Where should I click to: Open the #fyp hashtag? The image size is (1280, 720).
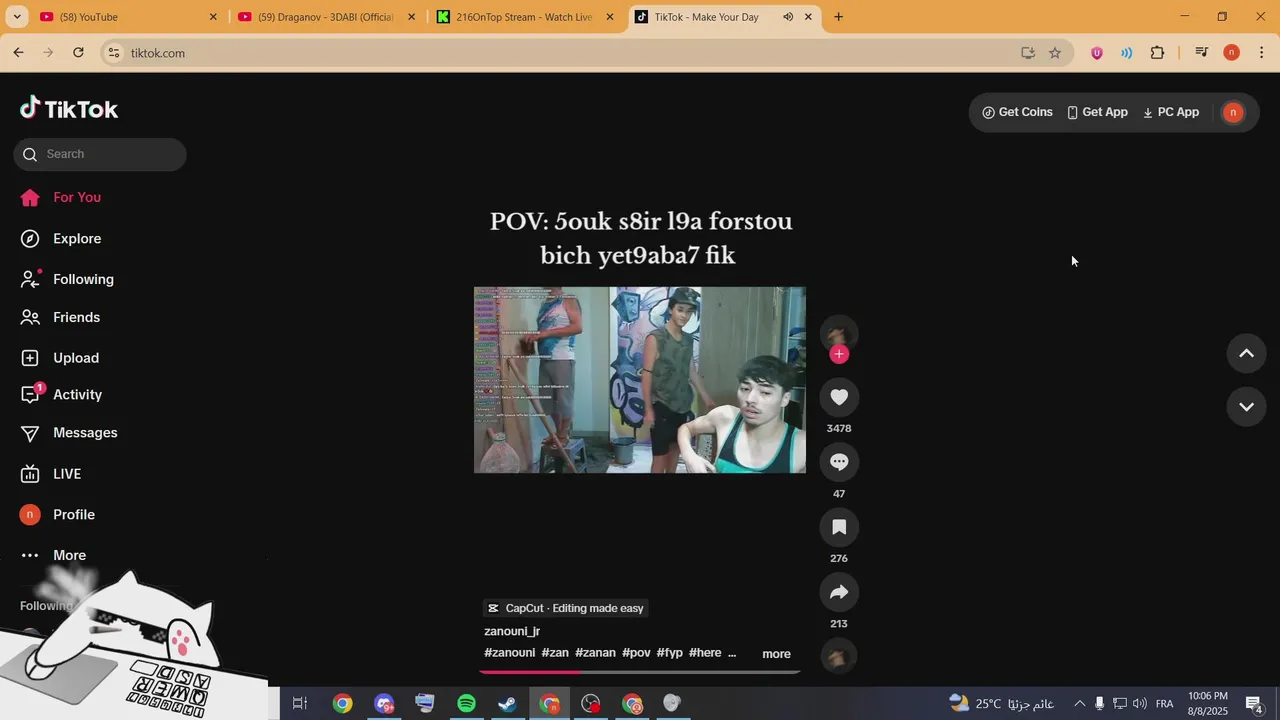pyautogui.click(x=670, y=653)
